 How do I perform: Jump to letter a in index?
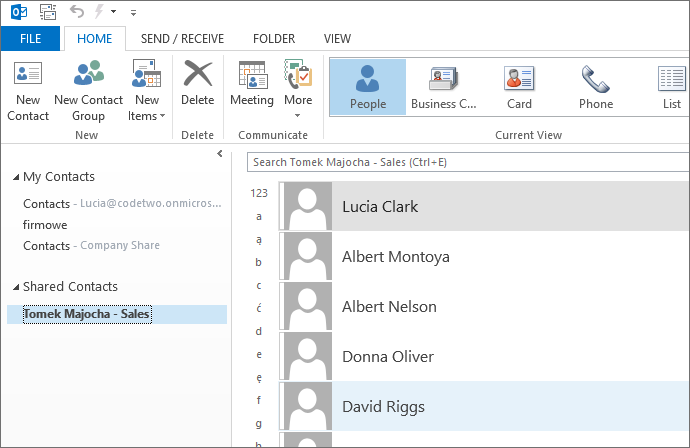pyautogui.click(x=259, y=217)
